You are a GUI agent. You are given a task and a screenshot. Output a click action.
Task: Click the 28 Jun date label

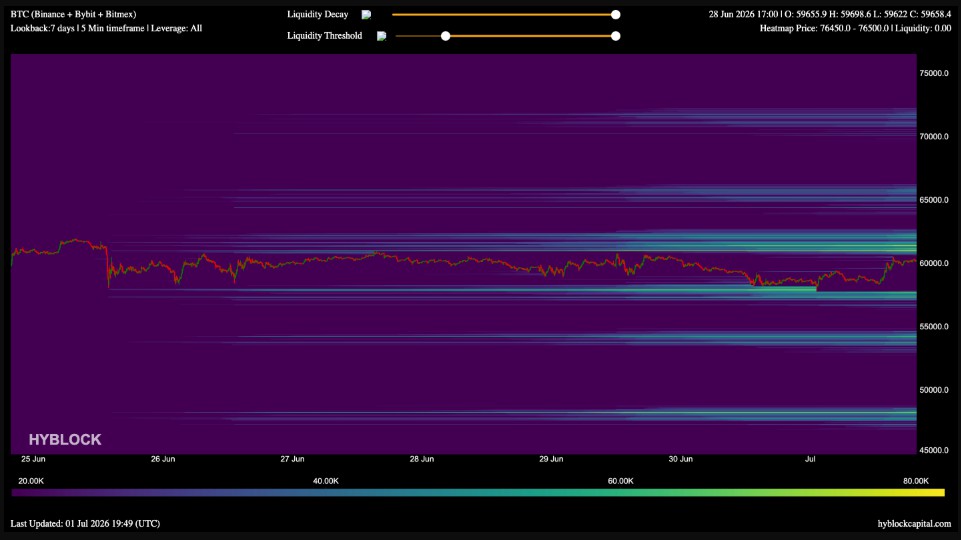(422, 459)
